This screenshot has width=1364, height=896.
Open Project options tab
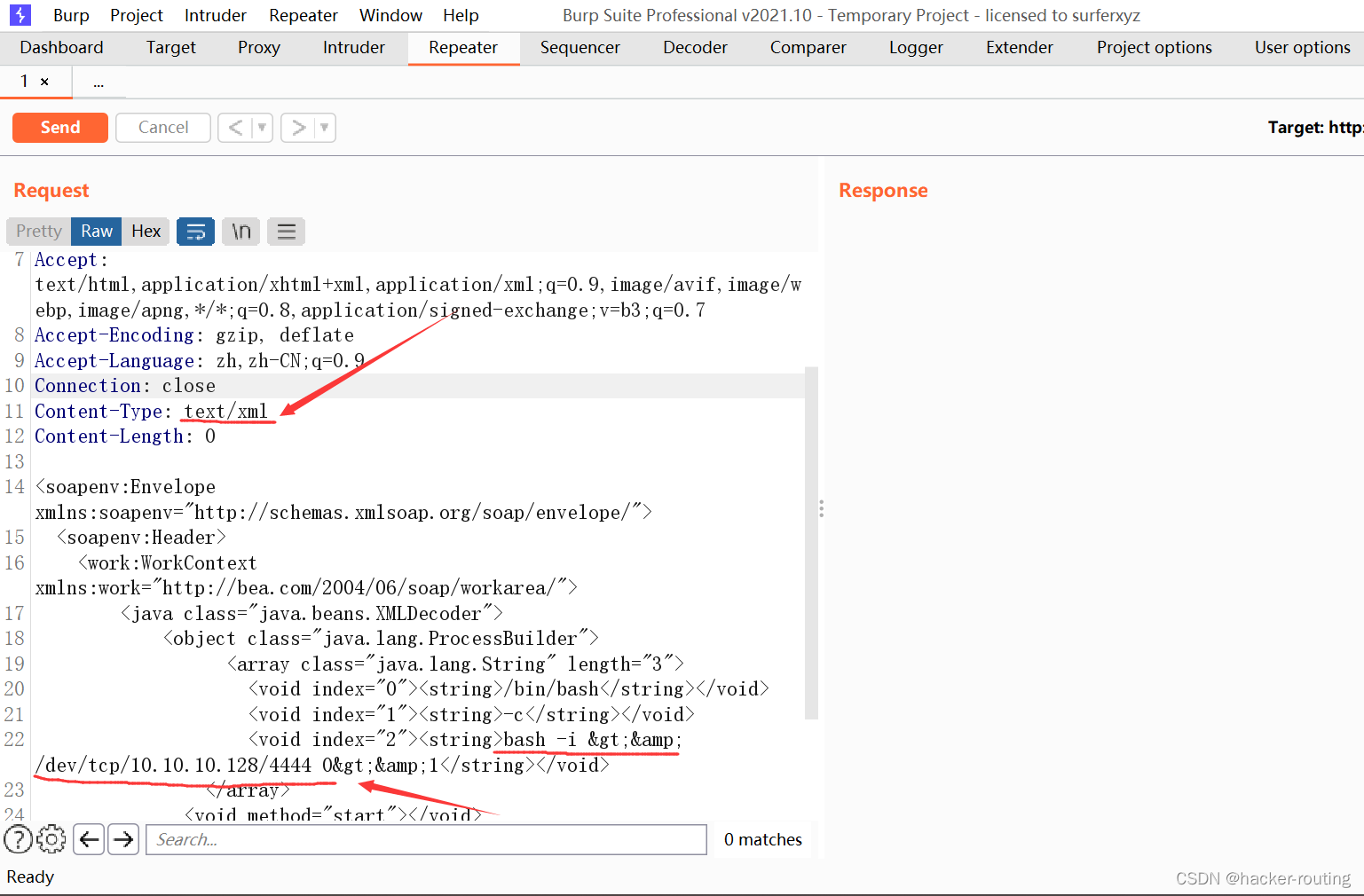pyautogui.click(x=1155, y=48)
